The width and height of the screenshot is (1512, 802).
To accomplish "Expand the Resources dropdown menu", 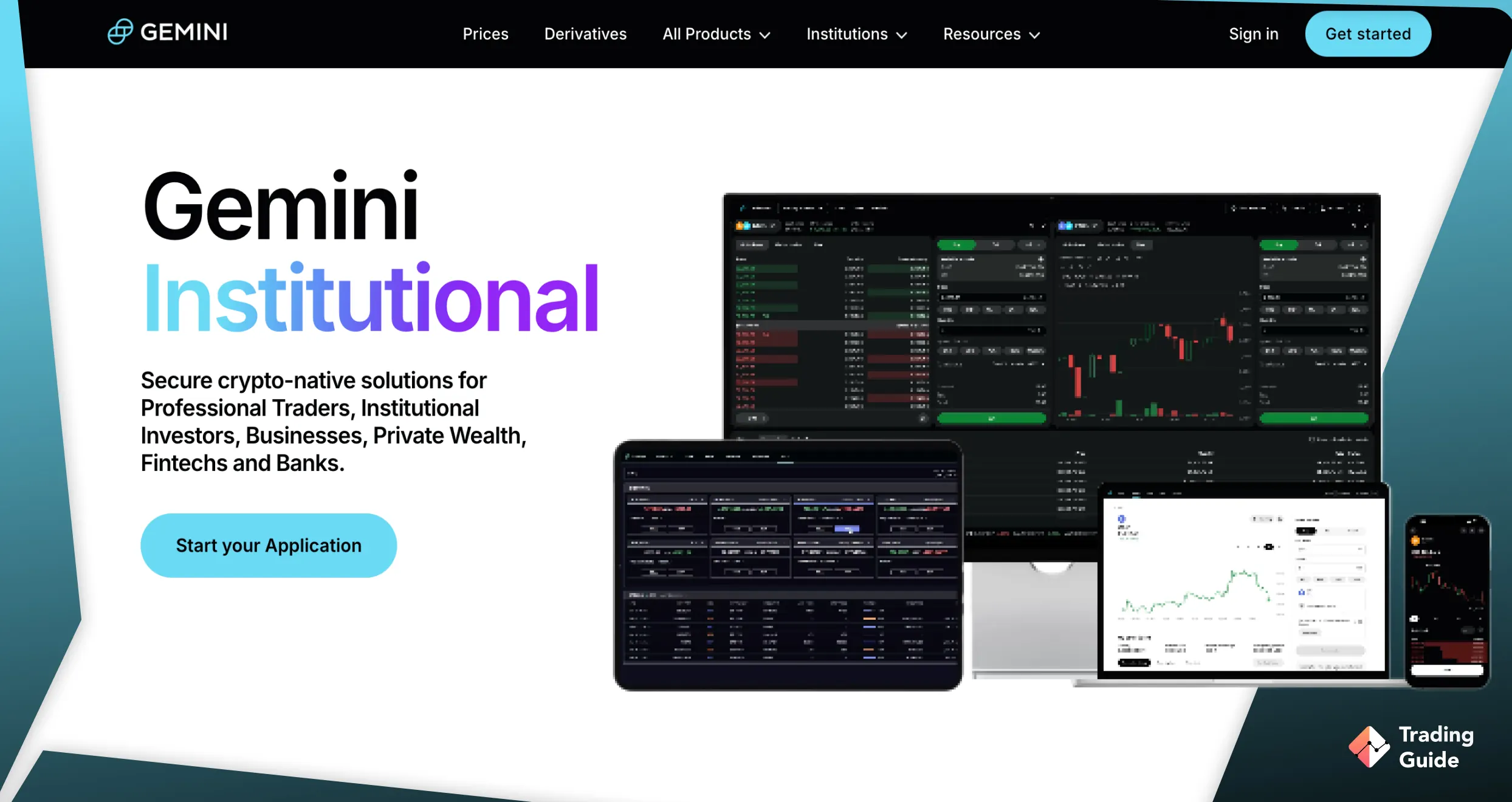I will click(990, 34).
